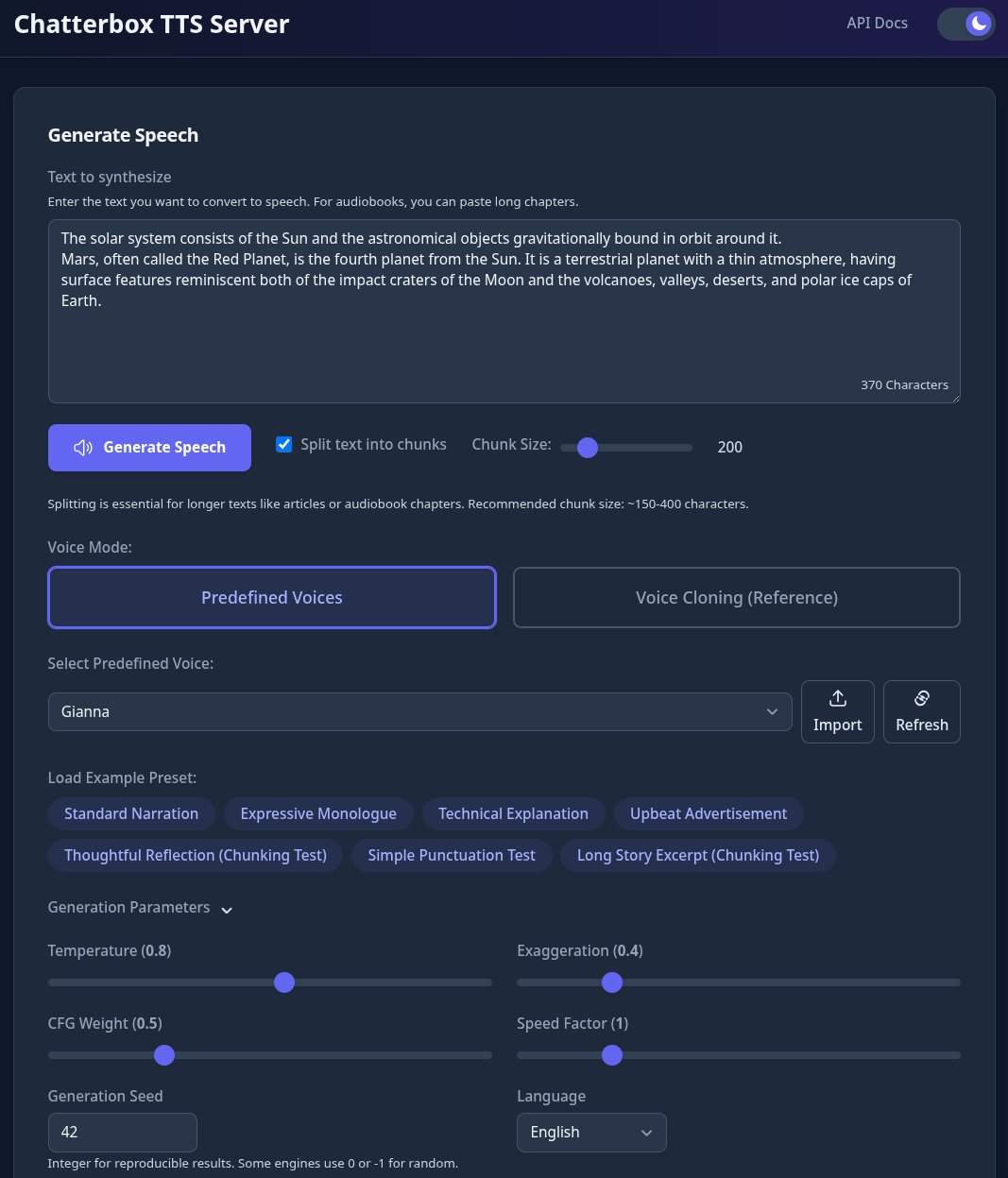Switch to Voice Cloning (Reference) mode

(x=737, y=597)
